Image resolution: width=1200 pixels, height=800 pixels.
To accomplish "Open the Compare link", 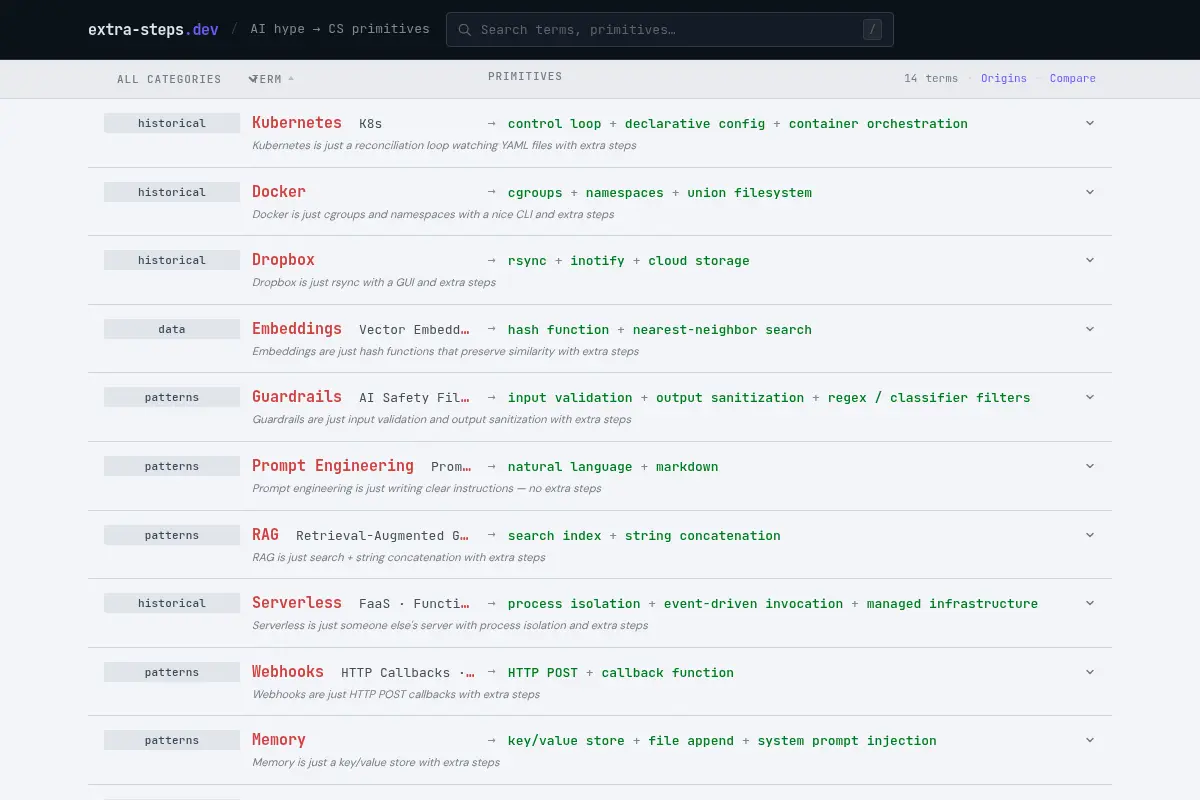I will (x=1073, y=78).
